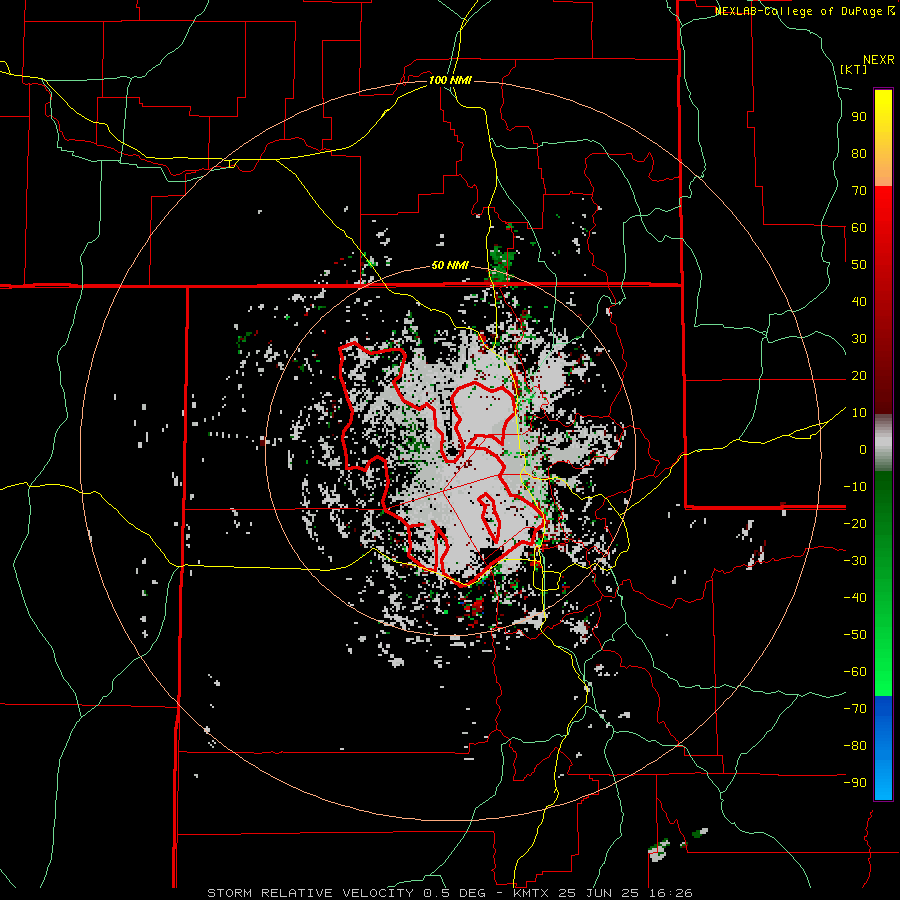Click the 90 value on velocity scale

pos(859,117)
